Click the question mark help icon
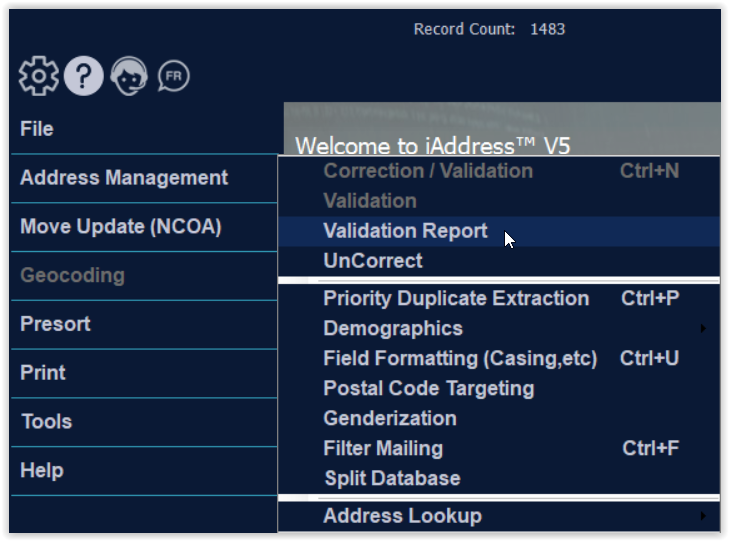 click(84, 76)
